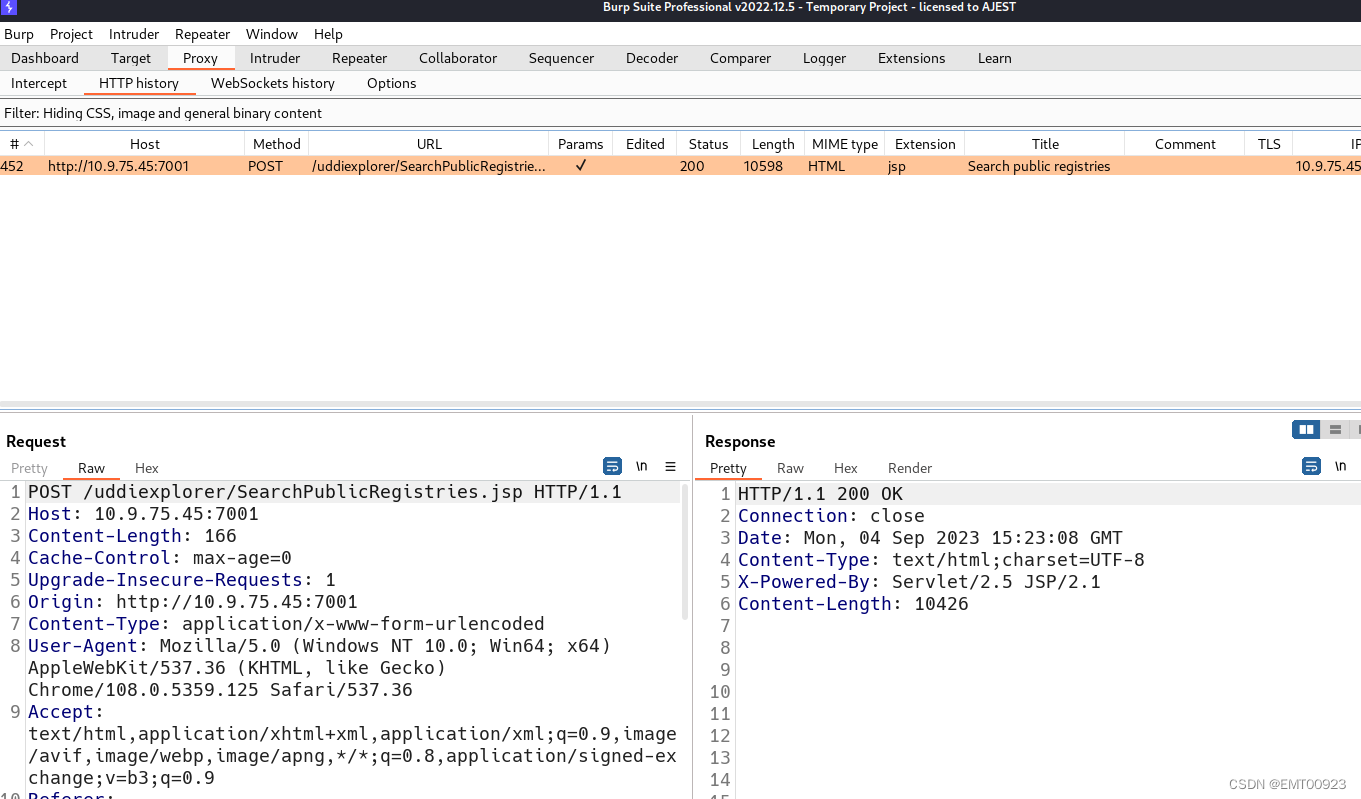Select the Proxy tab
The image size is (1361, 799).
point(201,58)
